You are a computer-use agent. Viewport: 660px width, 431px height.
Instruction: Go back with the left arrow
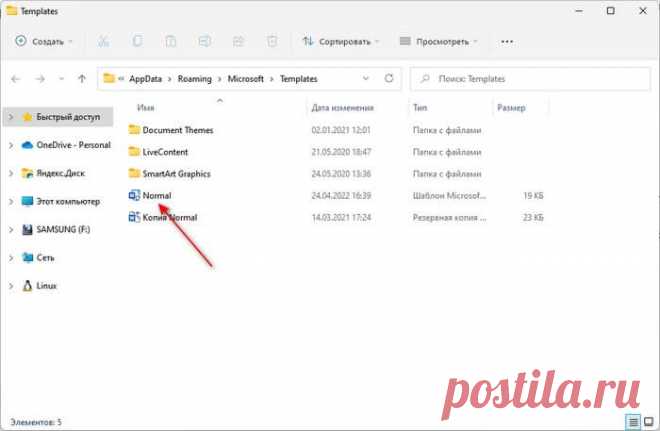[16, 79]
